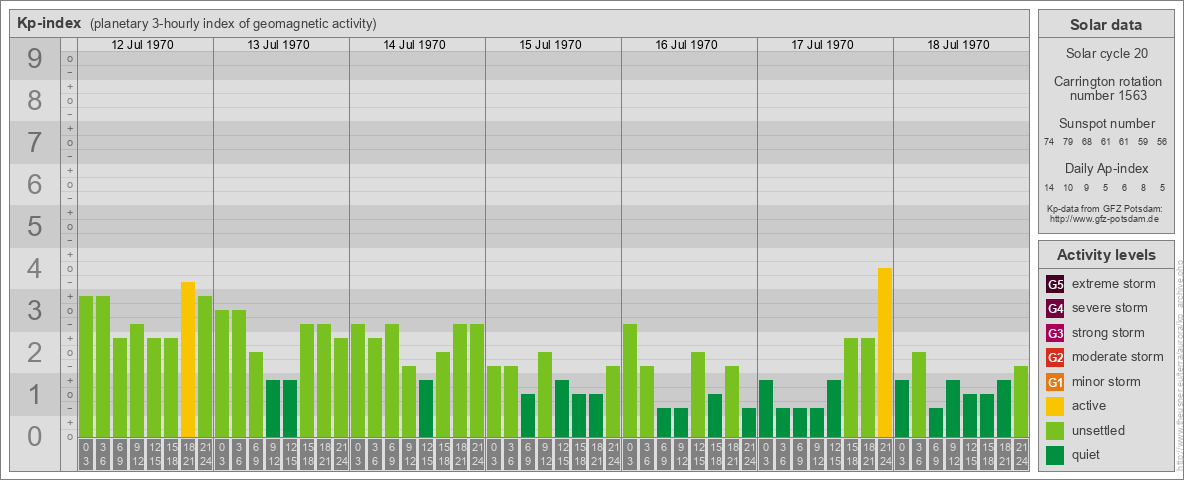Image resolution: width=1184 pixels, height=480 pixels.
Task: Click the first bar of 16 Jul 1970
Action: tap(630, 381)
